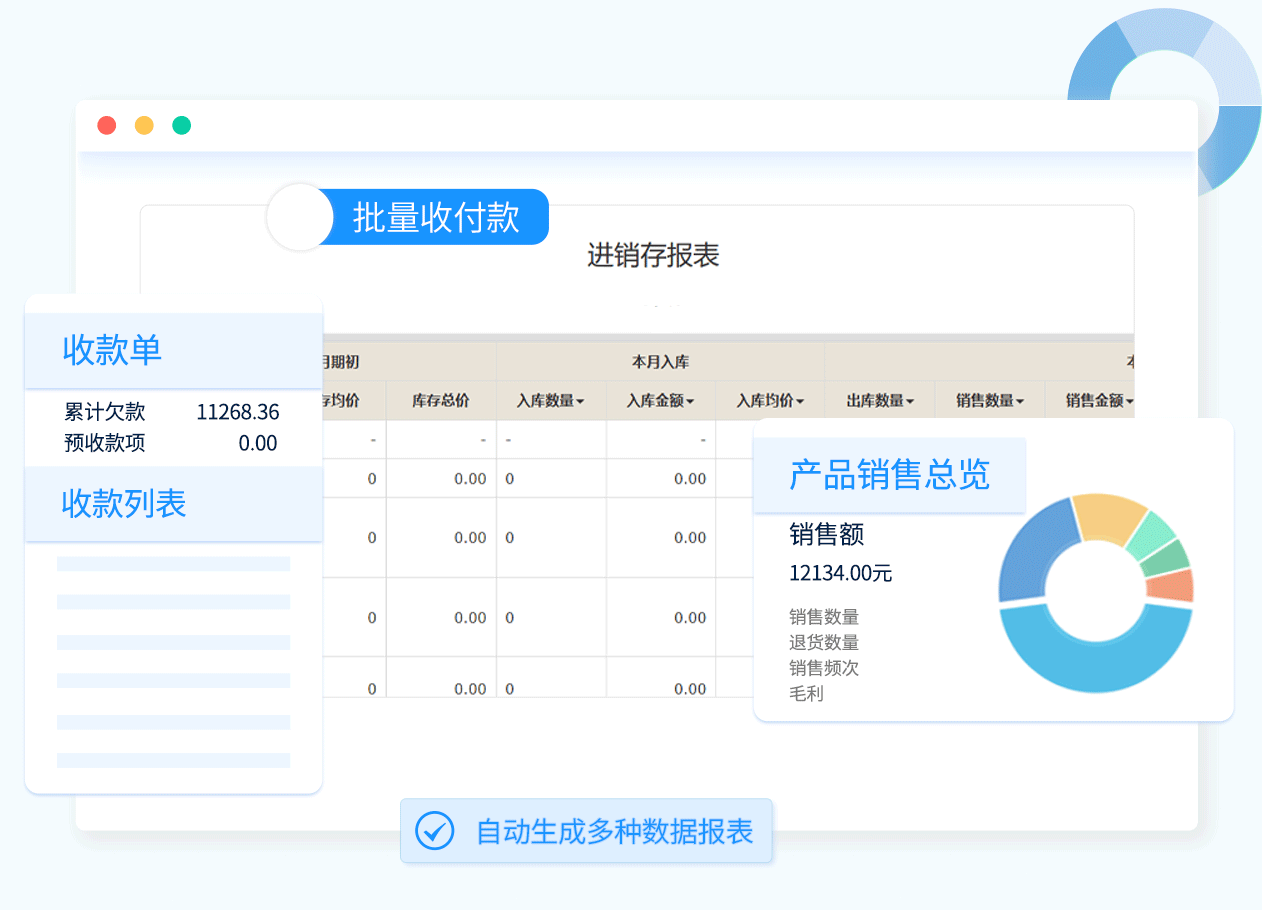1262x910 pixels.
Task: Click the yellow window dot
Action: tap(144, 125)
